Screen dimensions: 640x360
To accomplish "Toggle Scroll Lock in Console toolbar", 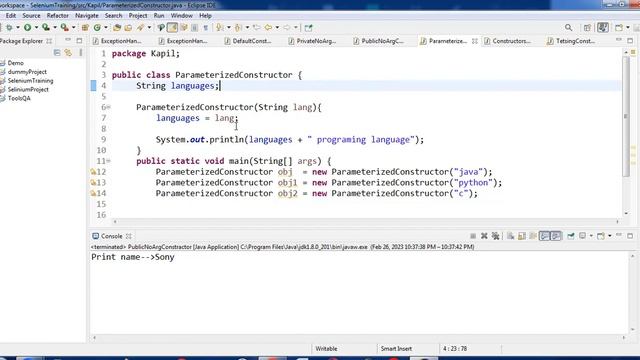I will (522, 236).
